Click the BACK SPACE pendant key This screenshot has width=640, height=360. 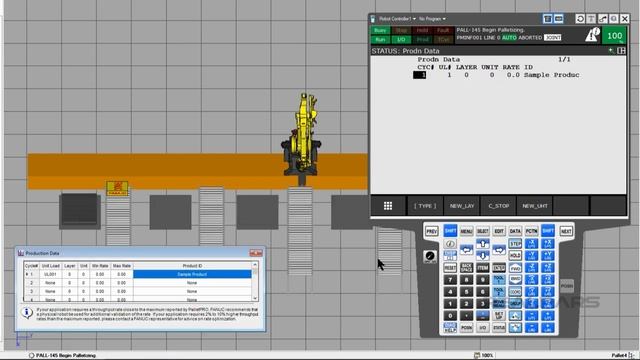pos(466,268)
